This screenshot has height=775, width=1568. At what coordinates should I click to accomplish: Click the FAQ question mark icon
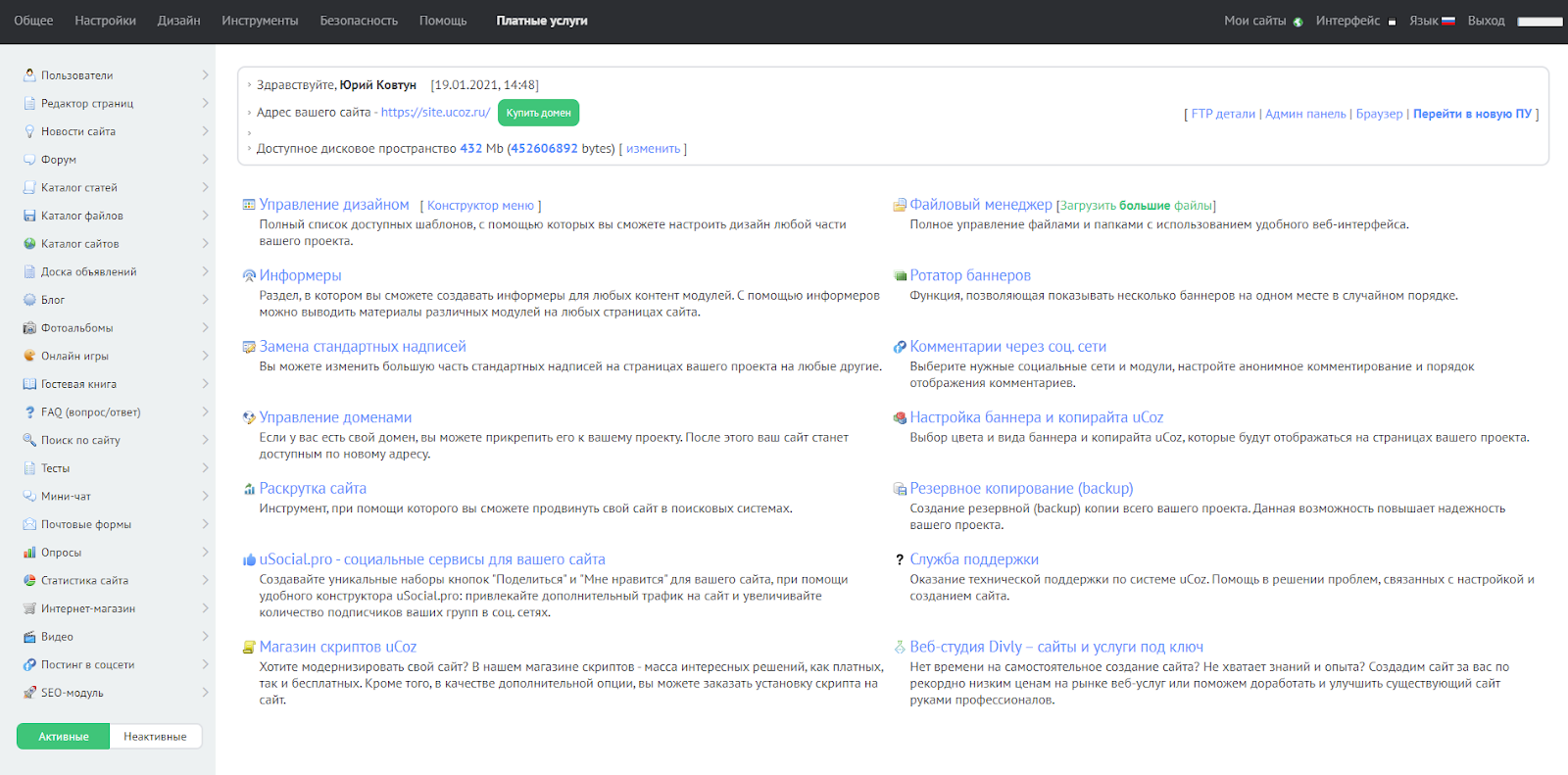(29, 412)
